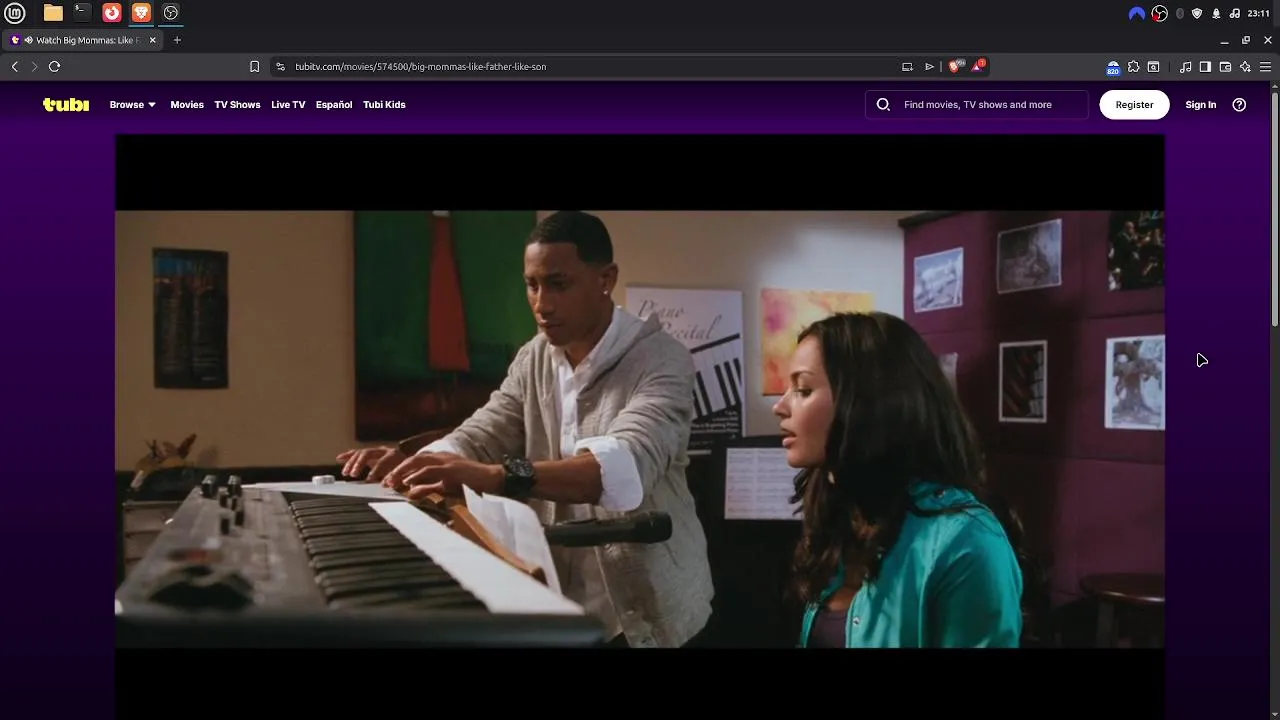Toggle the browser sidebar panel
Screen dimensions: 1280x720
(1205, 66)
